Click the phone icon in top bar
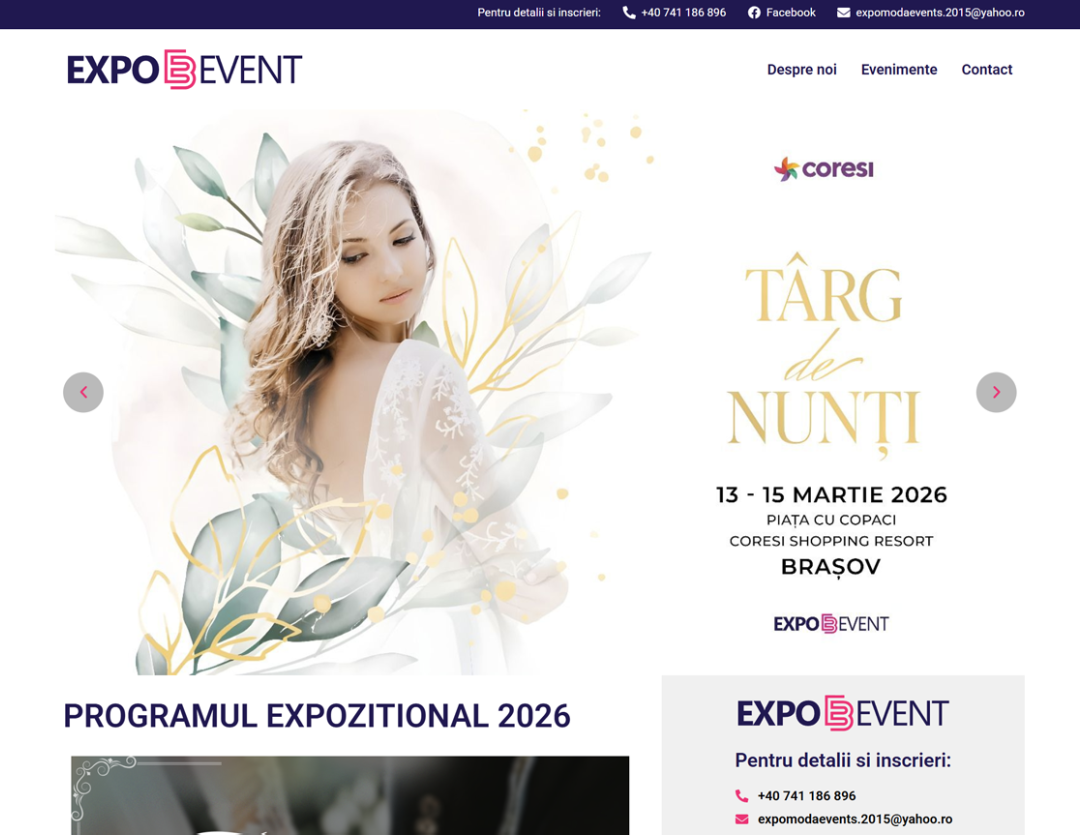This screenshot has width=1080, height=835. click(x=629, y=12)
